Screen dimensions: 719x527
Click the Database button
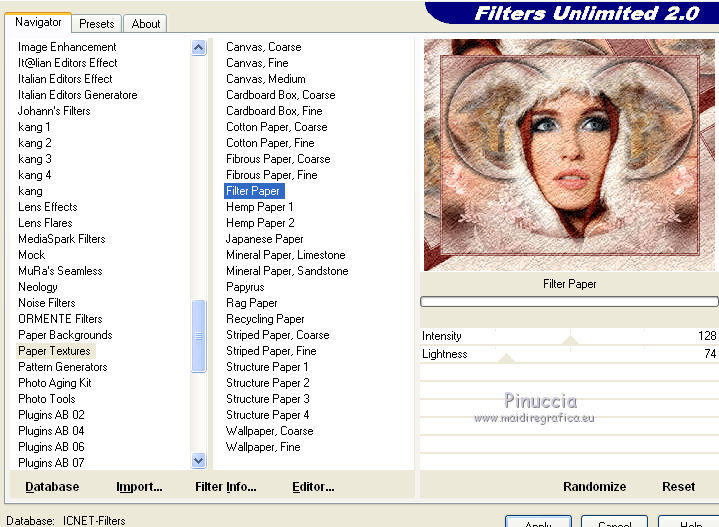coord(52,487)
